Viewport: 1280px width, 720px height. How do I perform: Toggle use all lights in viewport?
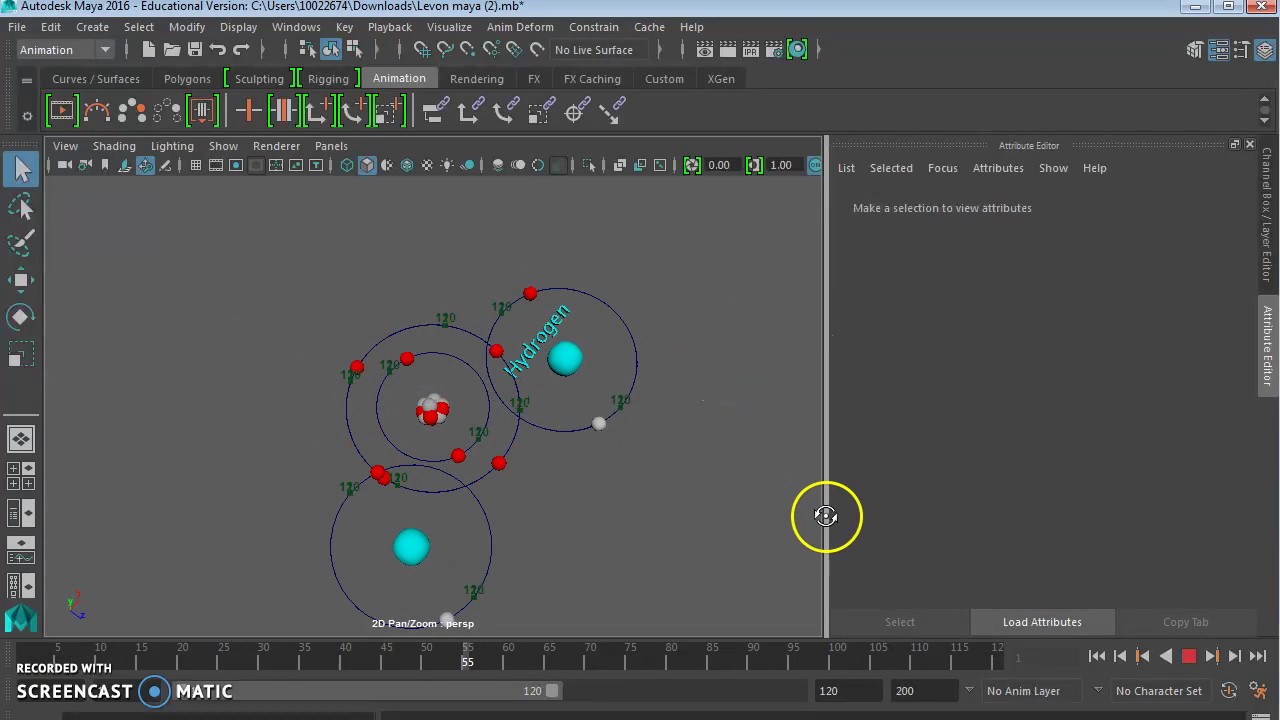(x=447, y=165)
